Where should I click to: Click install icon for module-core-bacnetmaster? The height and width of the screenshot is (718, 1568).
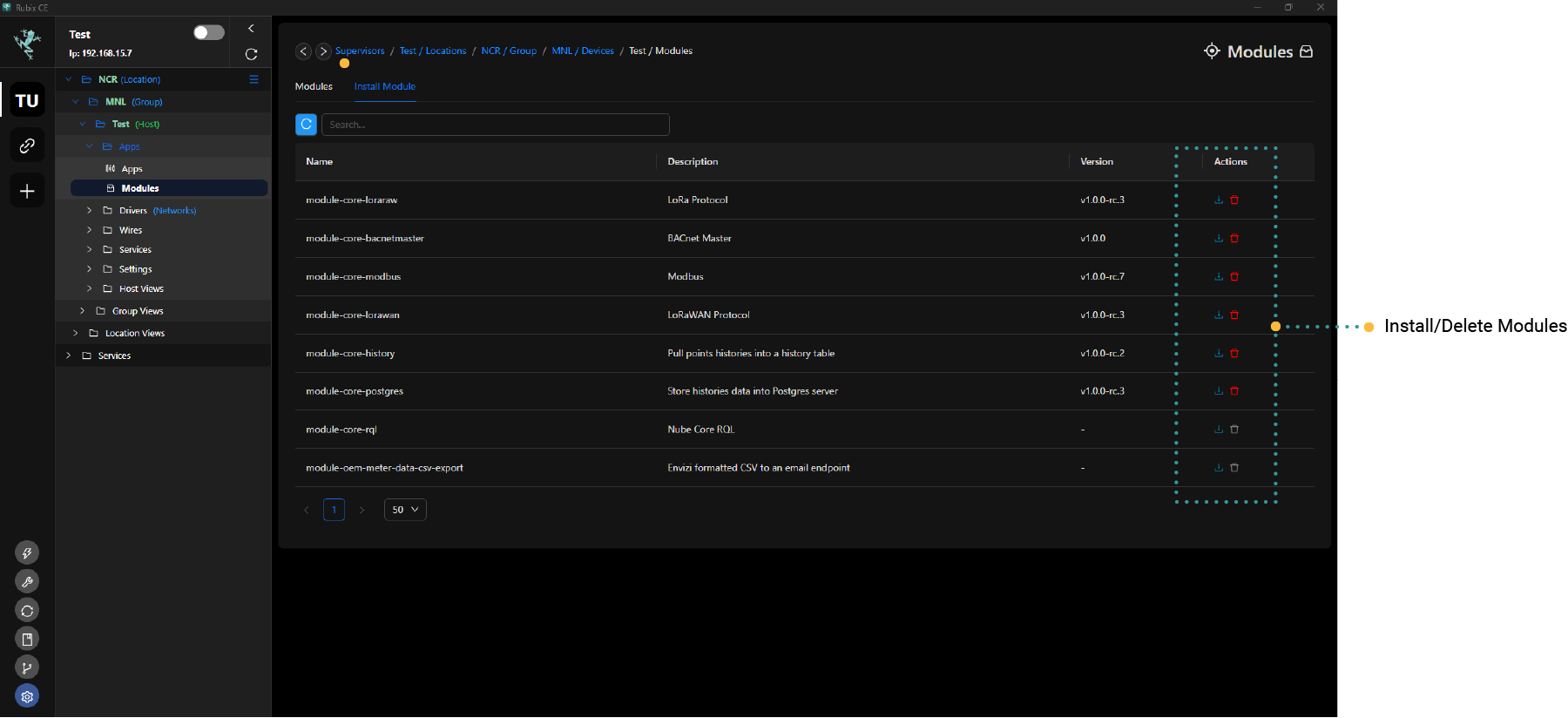click(x=1219, y=238)
